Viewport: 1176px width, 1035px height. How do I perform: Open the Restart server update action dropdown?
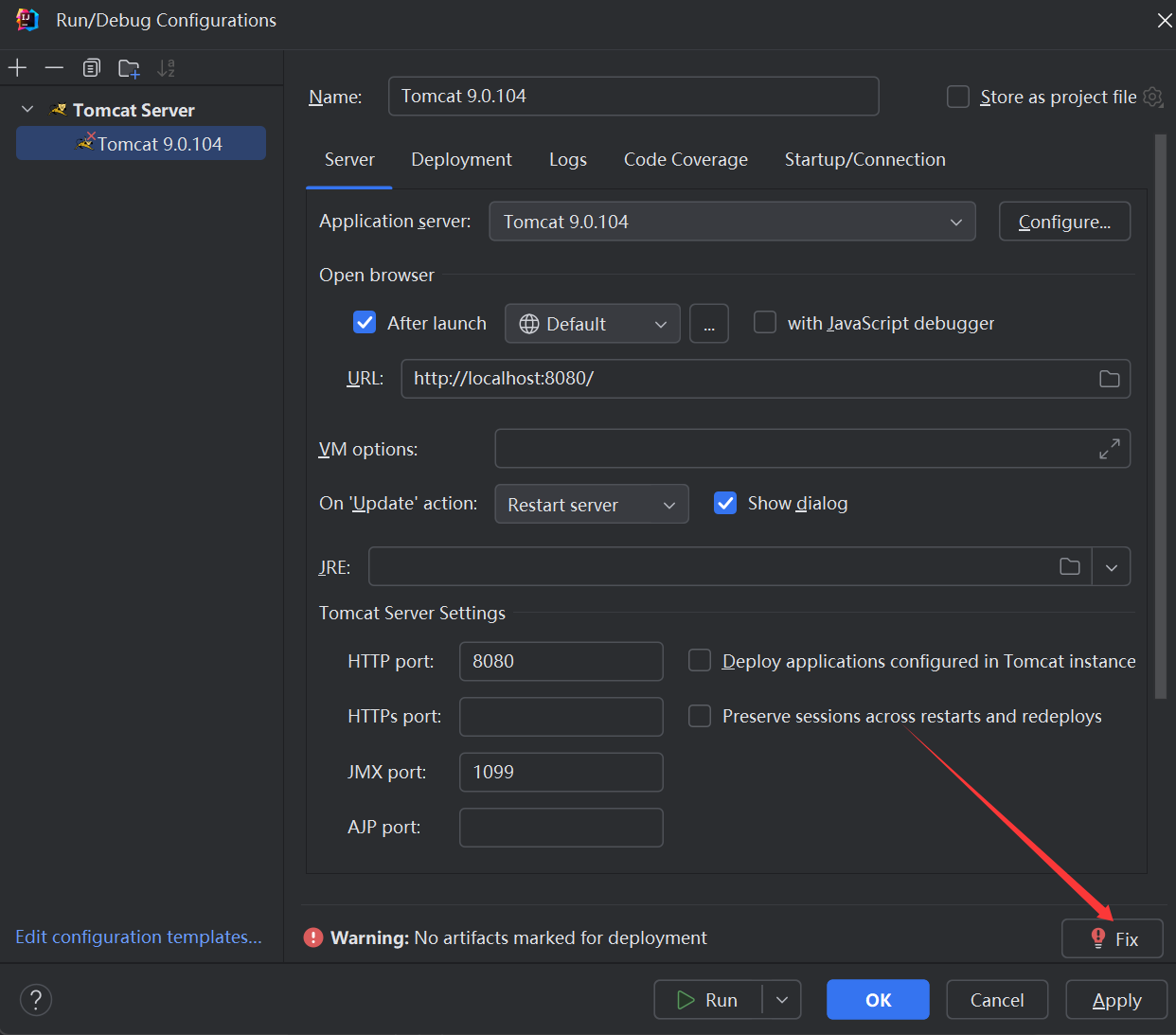591,505
